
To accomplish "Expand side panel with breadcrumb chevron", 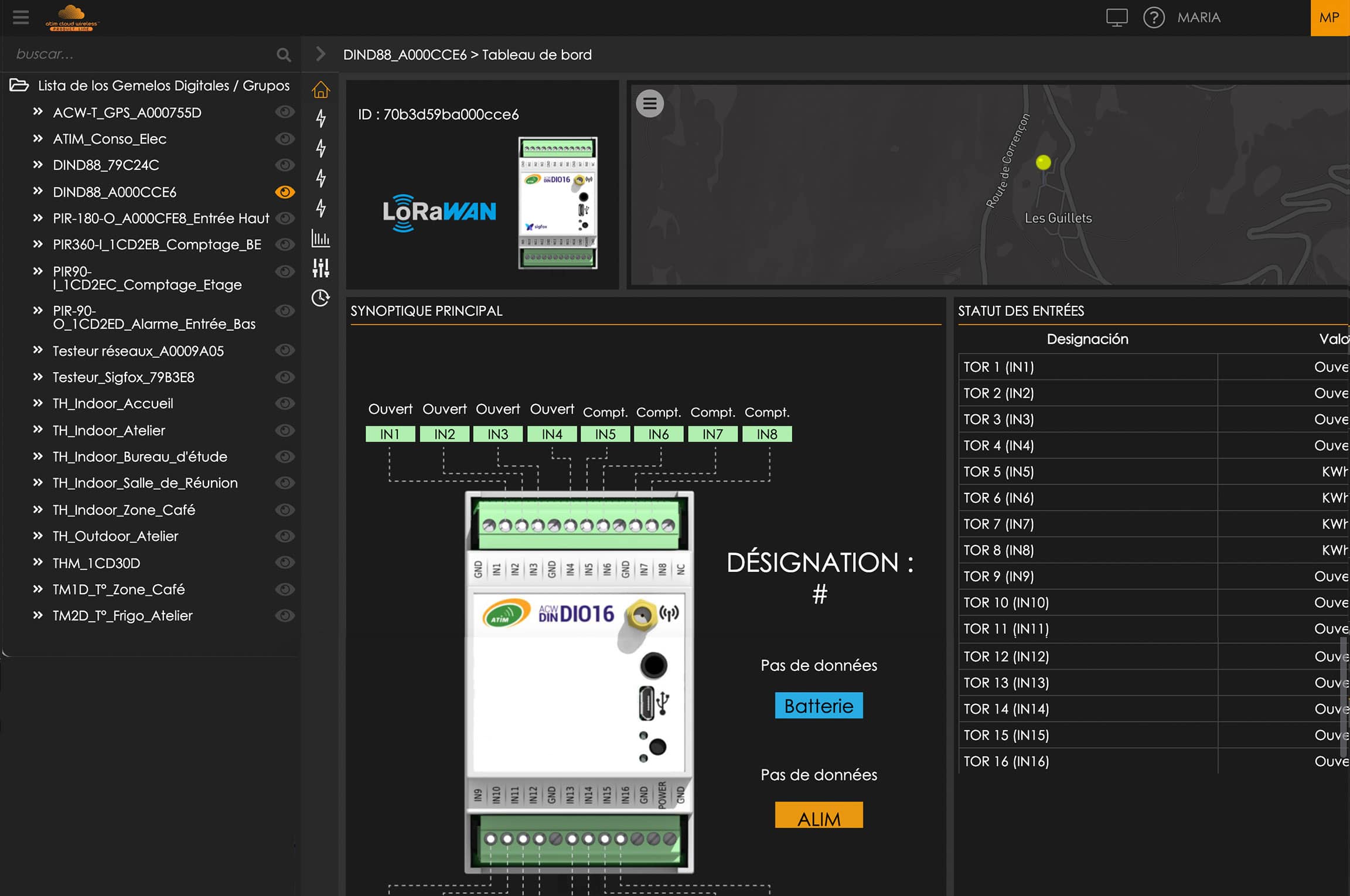I will pos(321,54).
